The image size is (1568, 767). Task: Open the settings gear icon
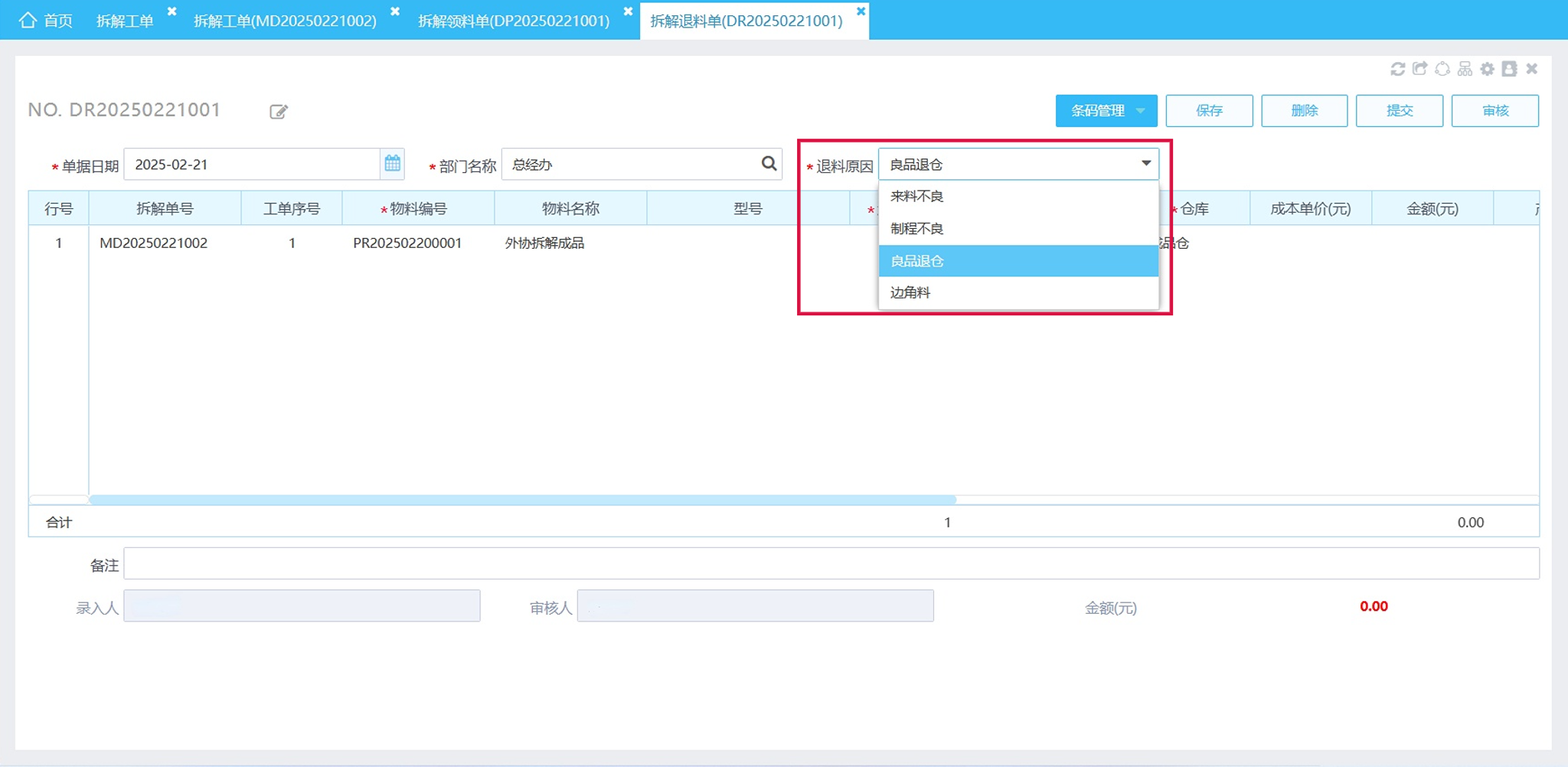point(1487,69)
